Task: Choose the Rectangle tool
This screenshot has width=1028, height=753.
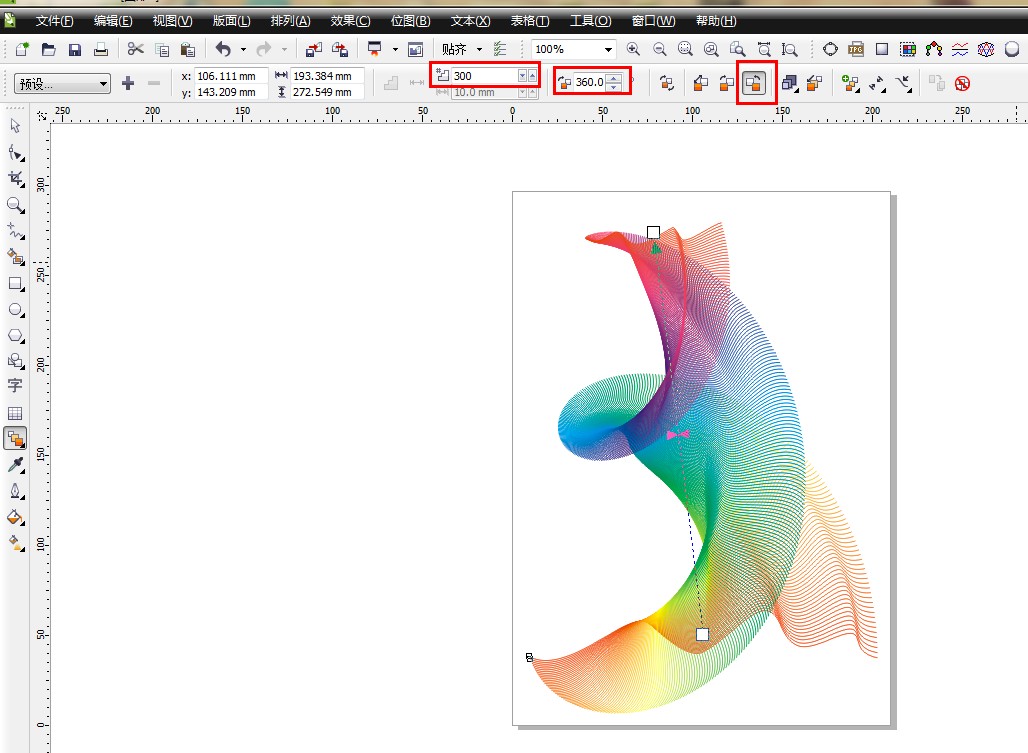Action: click(x=15, y=284)
